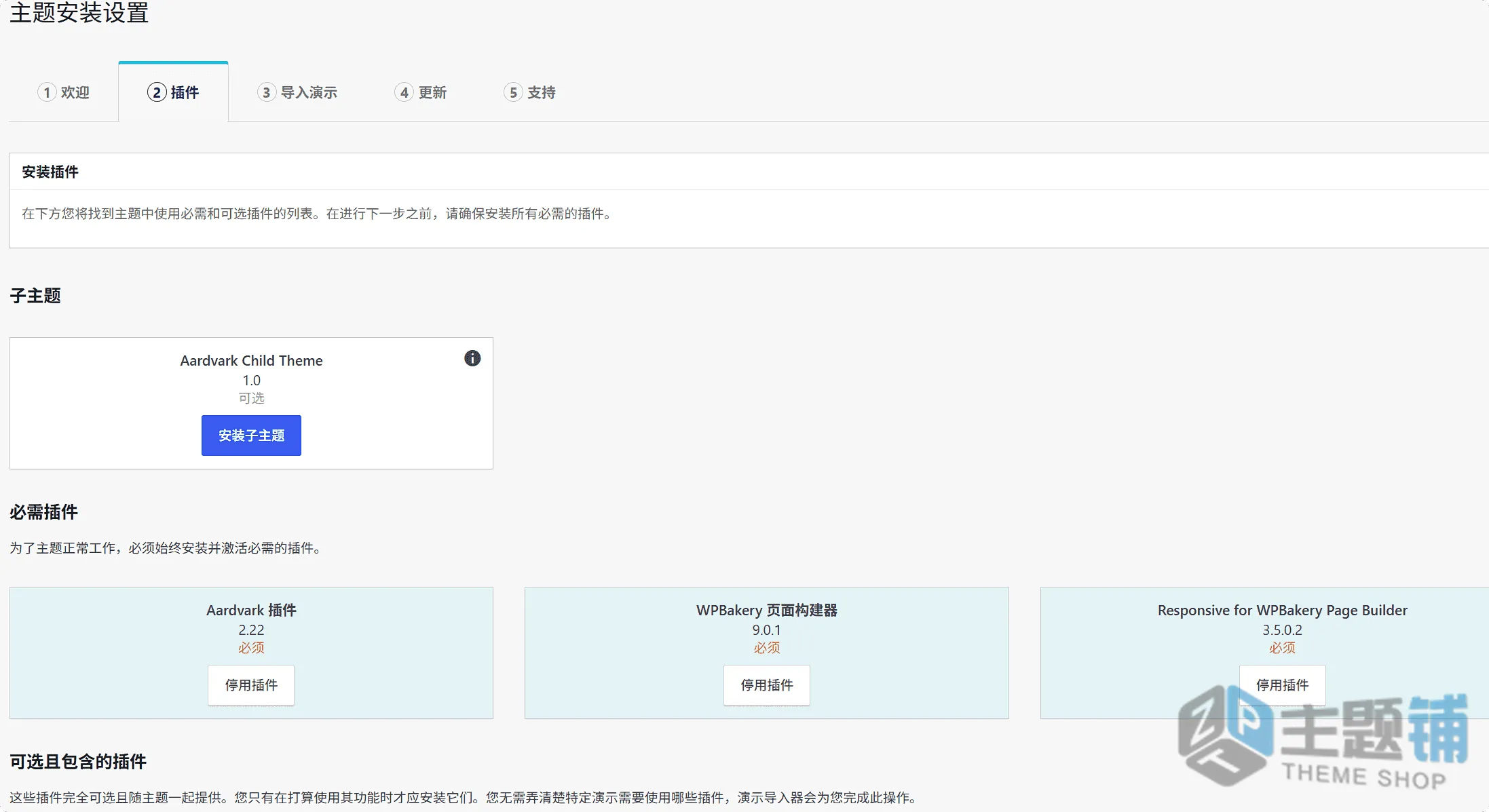Viewport: 1489px width, 812px height.
Task: Deactivate the Aardvark 插件 plugin
Action: [251, 685]
